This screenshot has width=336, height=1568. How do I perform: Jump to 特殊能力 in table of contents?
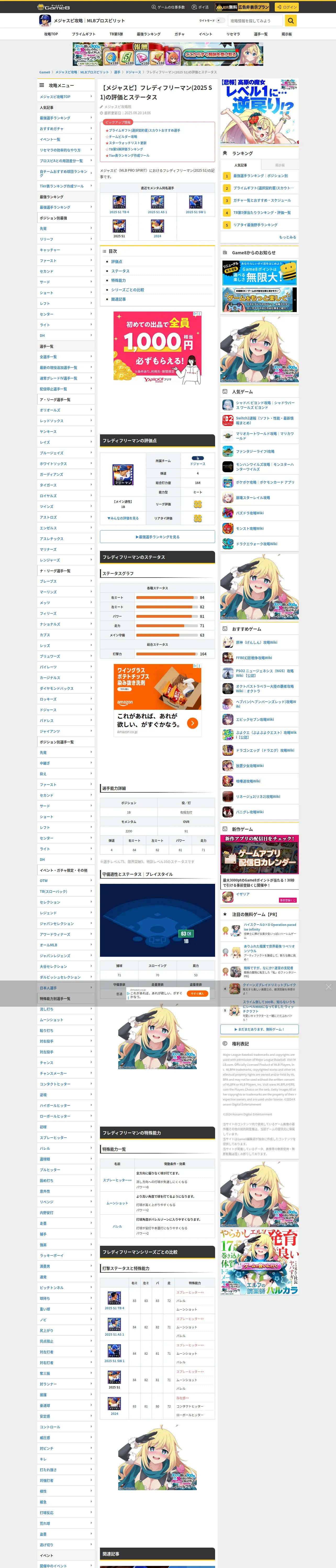click(x=119, y=281)
